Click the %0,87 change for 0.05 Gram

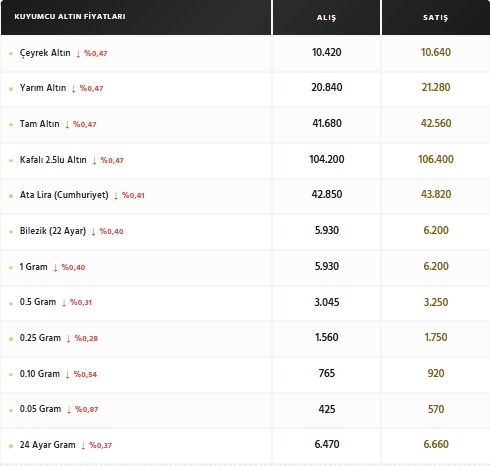87,409
